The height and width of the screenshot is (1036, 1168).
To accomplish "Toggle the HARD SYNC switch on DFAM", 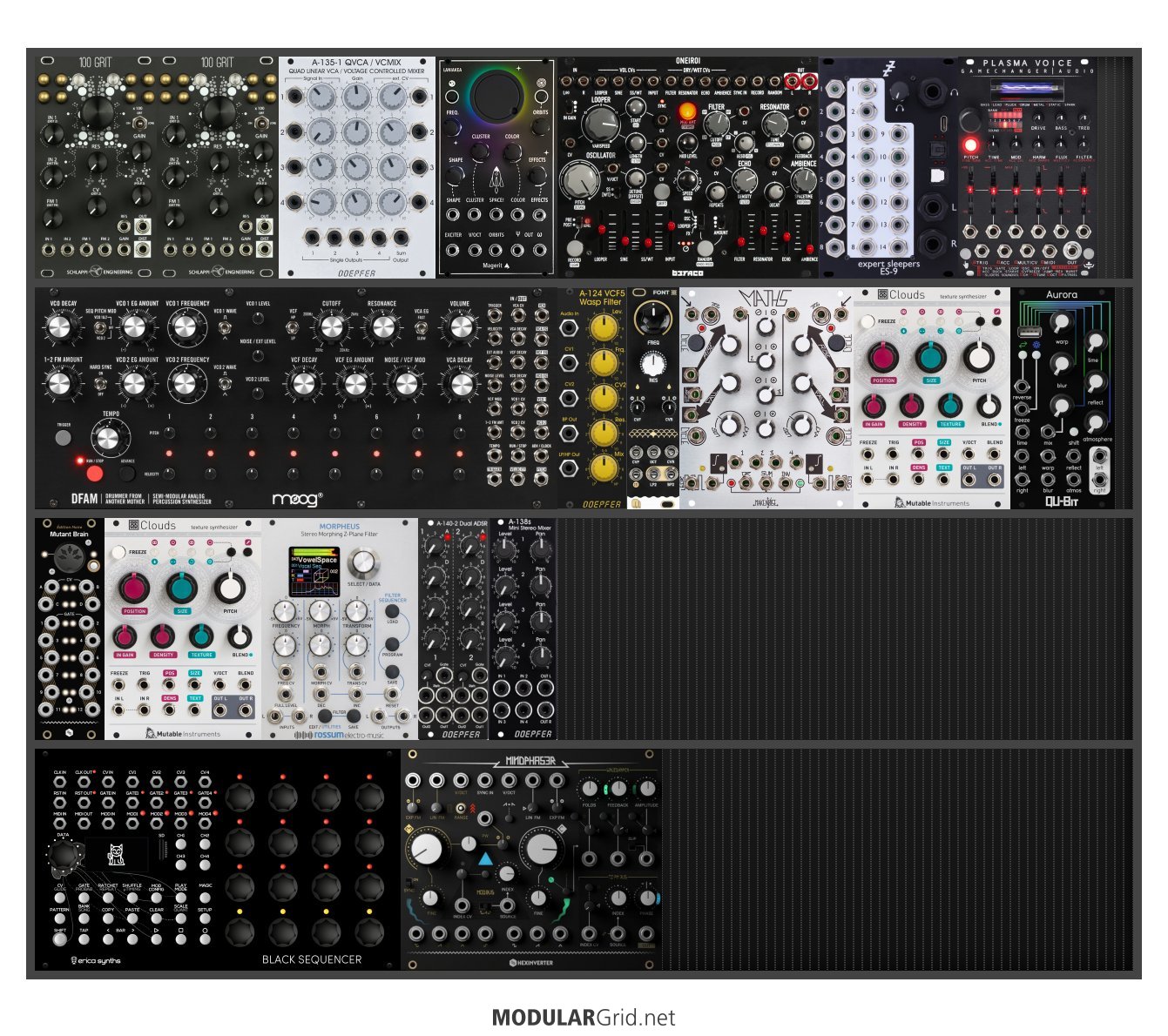I will 100,383.
